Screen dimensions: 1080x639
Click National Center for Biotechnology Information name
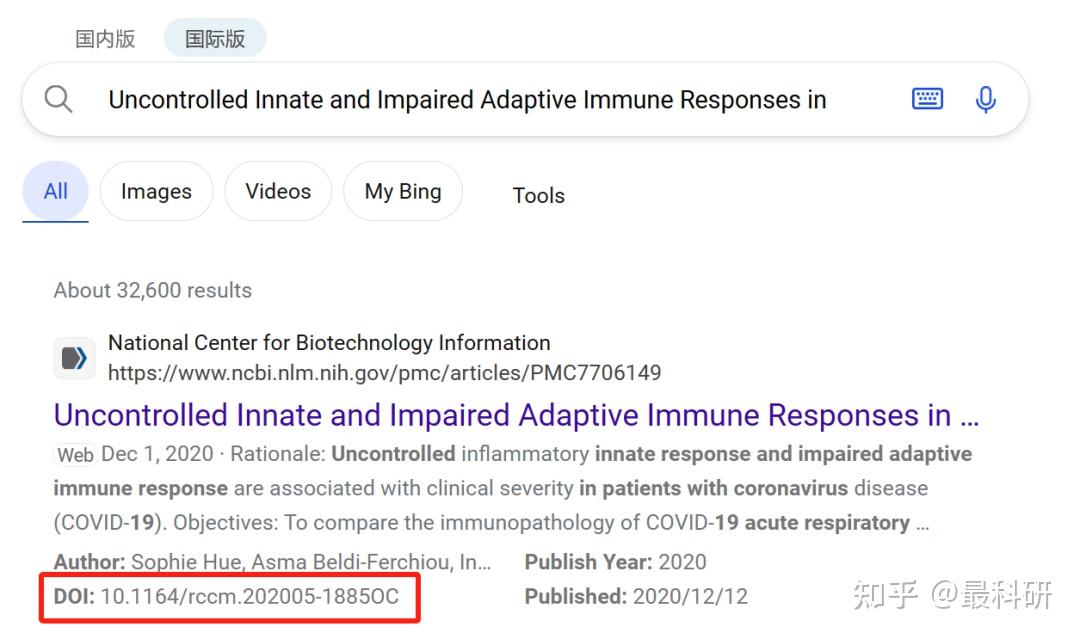329,343
